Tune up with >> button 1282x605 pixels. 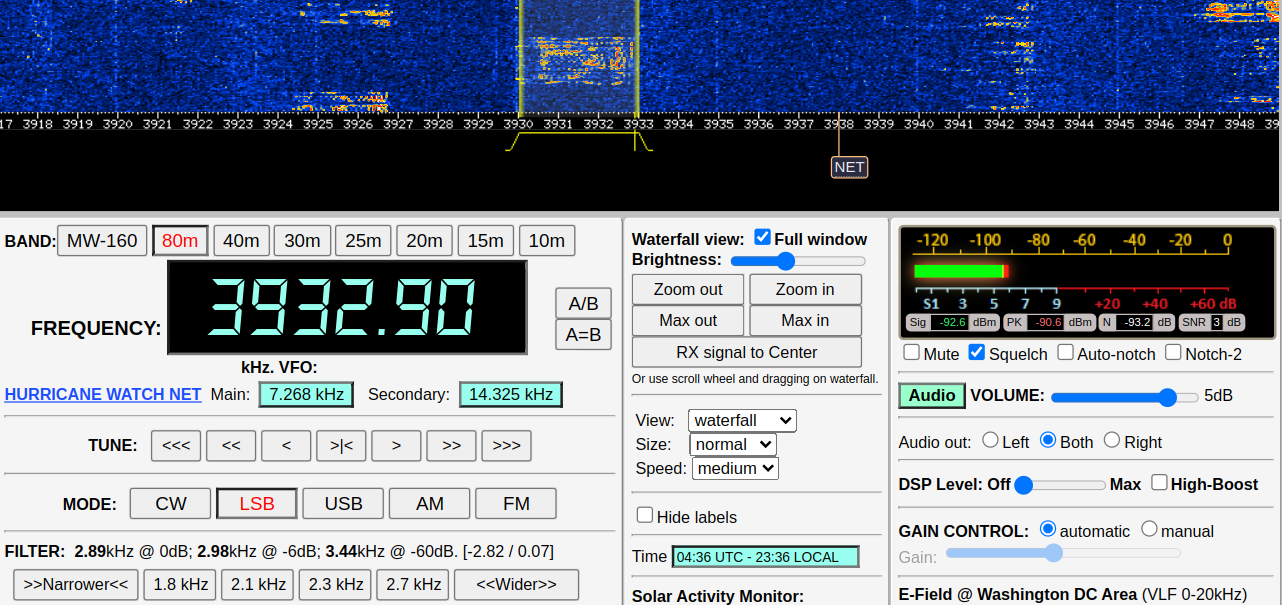[451, 446]
